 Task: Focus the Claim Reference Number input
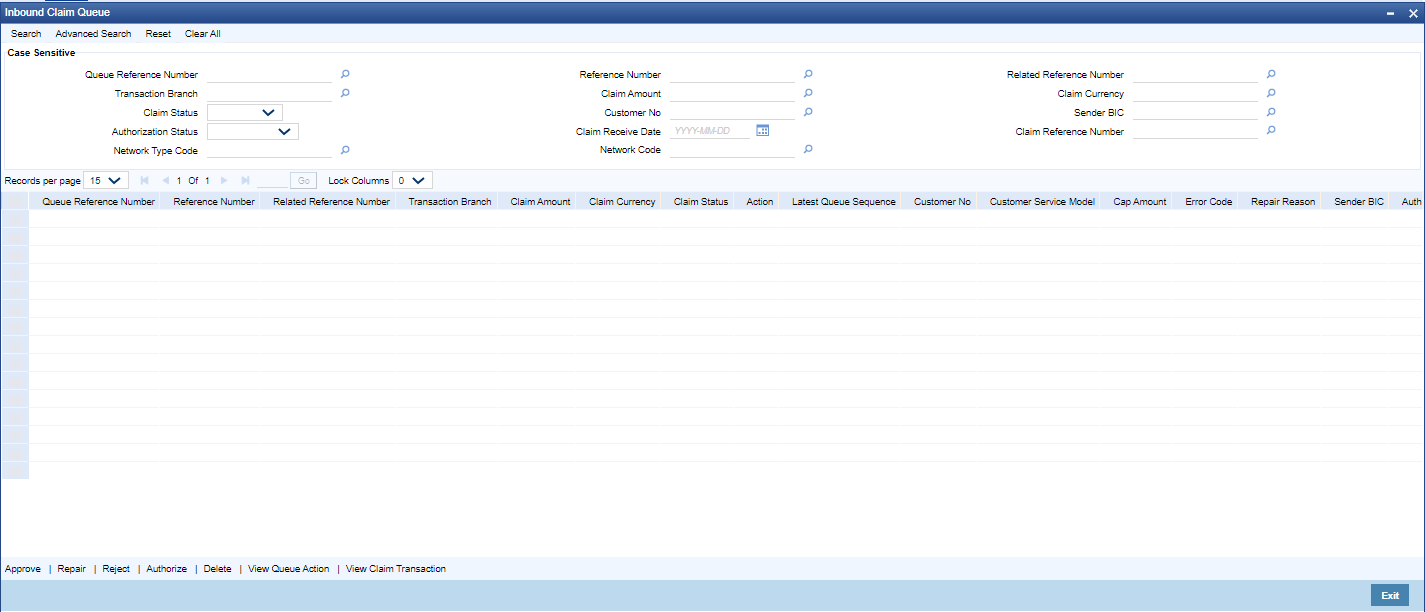(1195, 131)
